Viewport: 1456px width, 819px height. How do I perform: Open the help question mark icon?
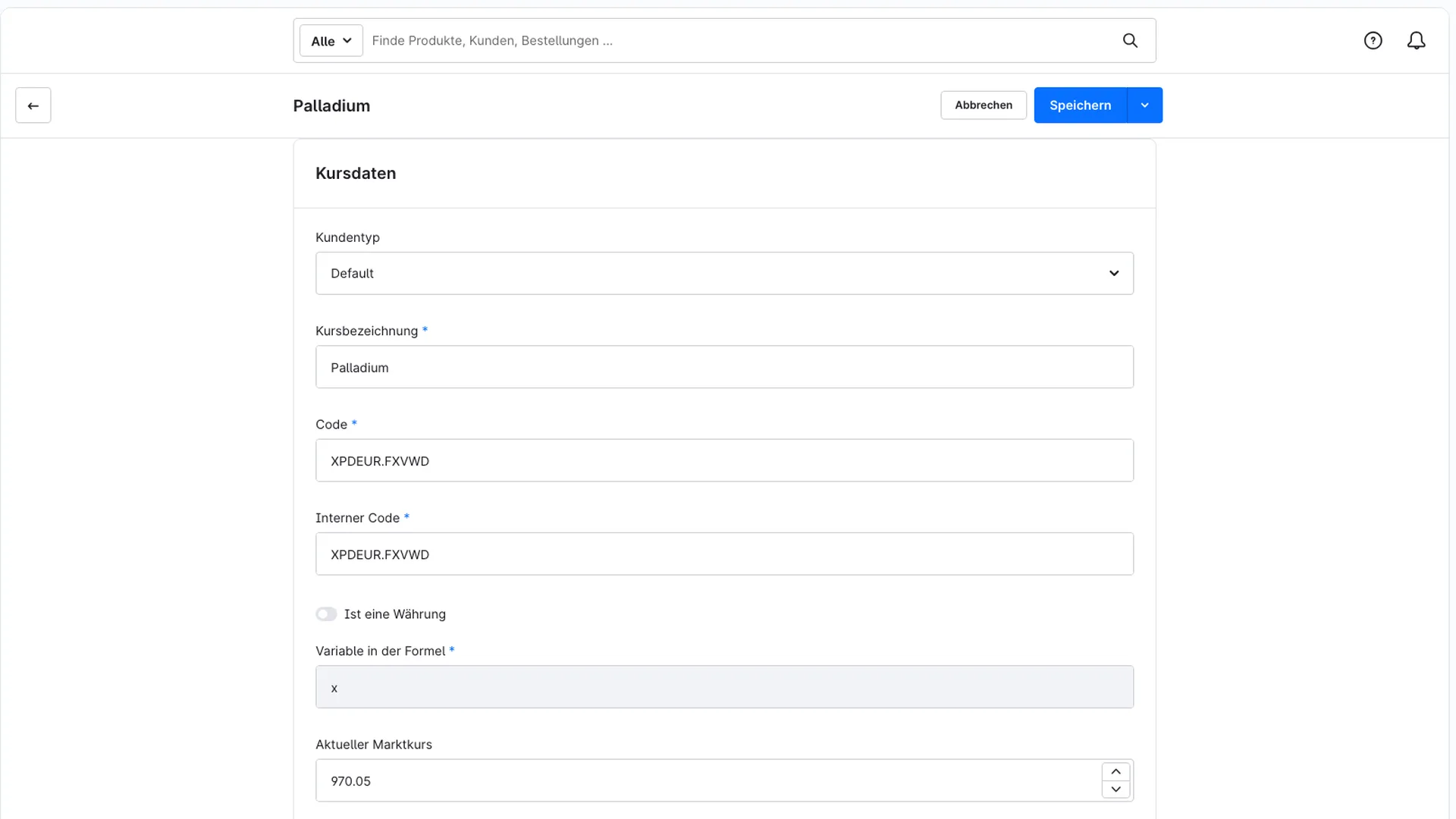1373,41
